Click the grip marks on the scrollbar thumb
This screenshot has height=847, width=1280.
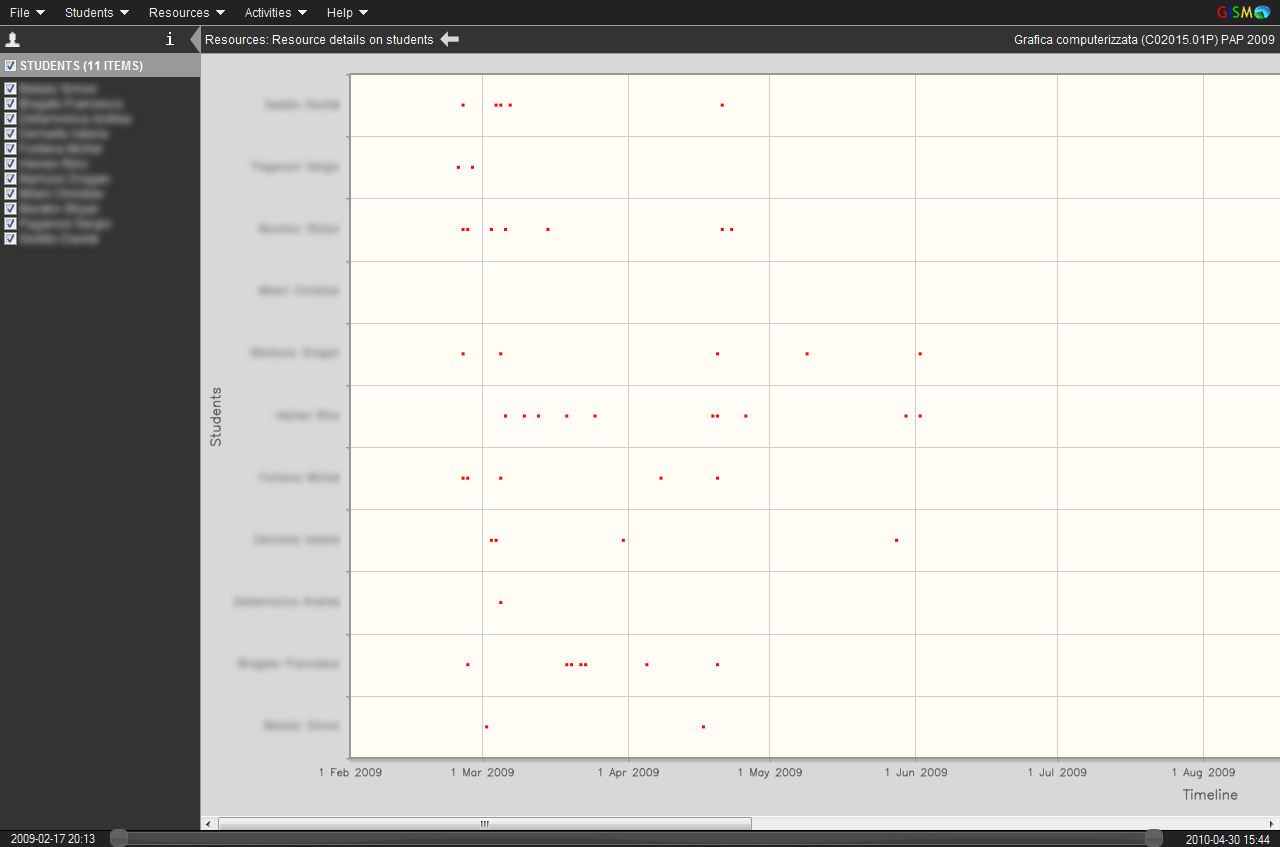tap(484, 824)
